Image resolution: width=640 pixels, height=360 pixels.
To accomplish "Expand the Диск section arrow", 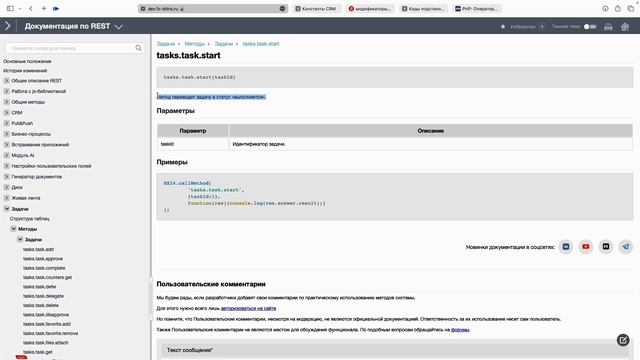I will pyautogui.click(x=7, y=187).
